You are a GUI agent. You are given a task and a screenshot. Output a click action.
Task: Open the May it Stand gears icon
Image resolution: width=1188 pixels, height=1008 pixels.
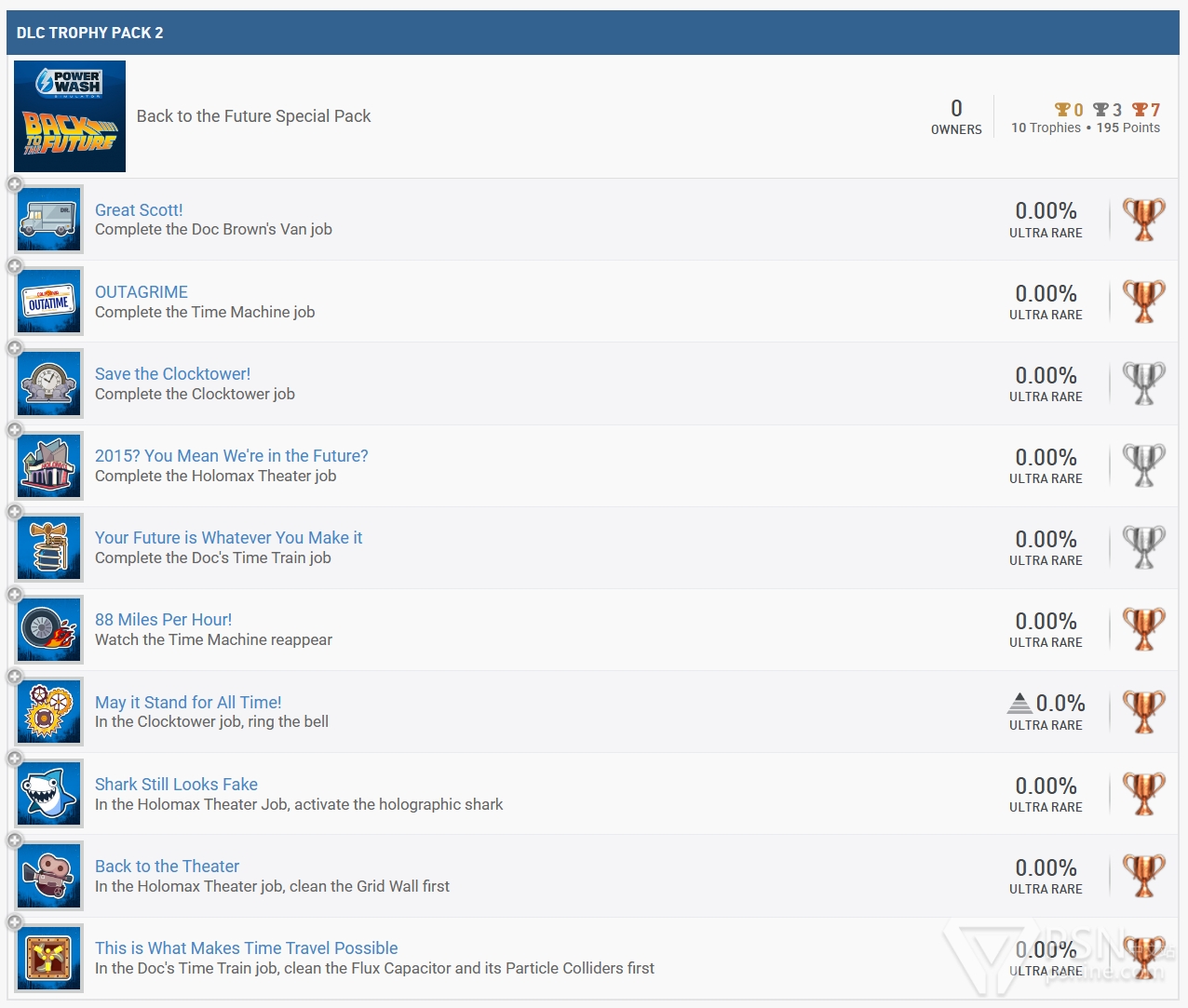click(49, 712)
